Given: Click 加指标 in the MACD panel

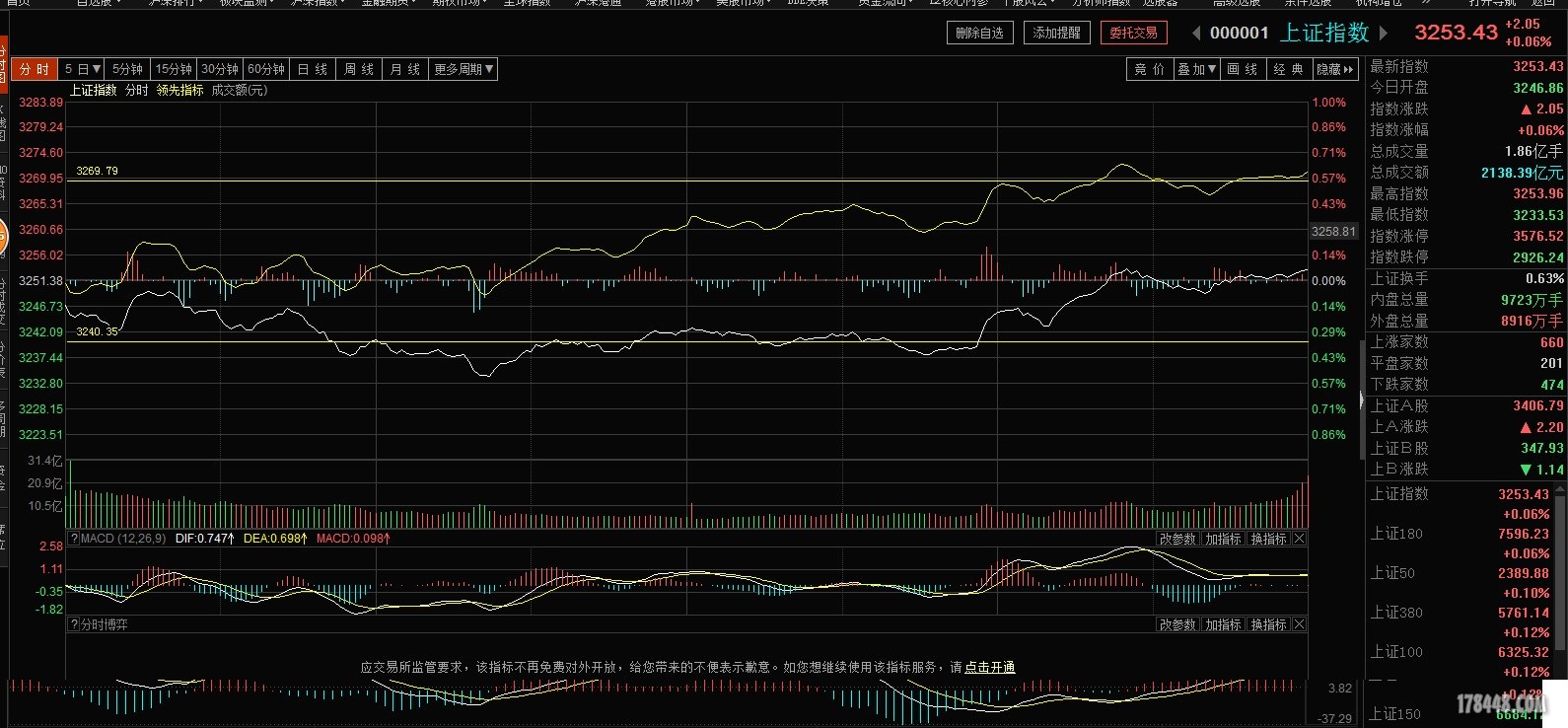Looking at the screenshot, I should (1223, 539).
